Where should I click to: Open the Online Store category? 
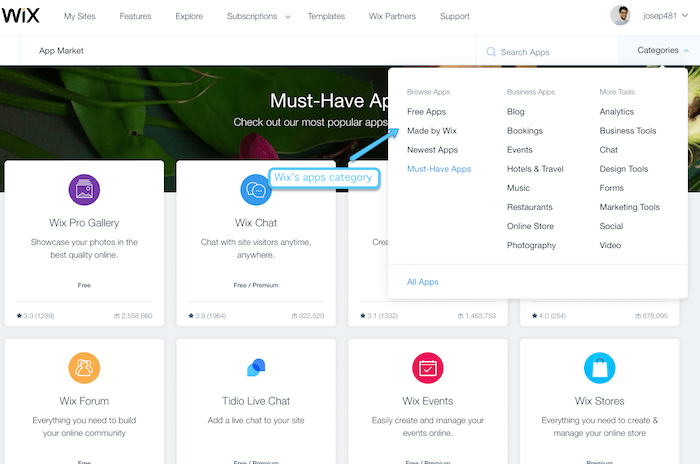point(530,226)
